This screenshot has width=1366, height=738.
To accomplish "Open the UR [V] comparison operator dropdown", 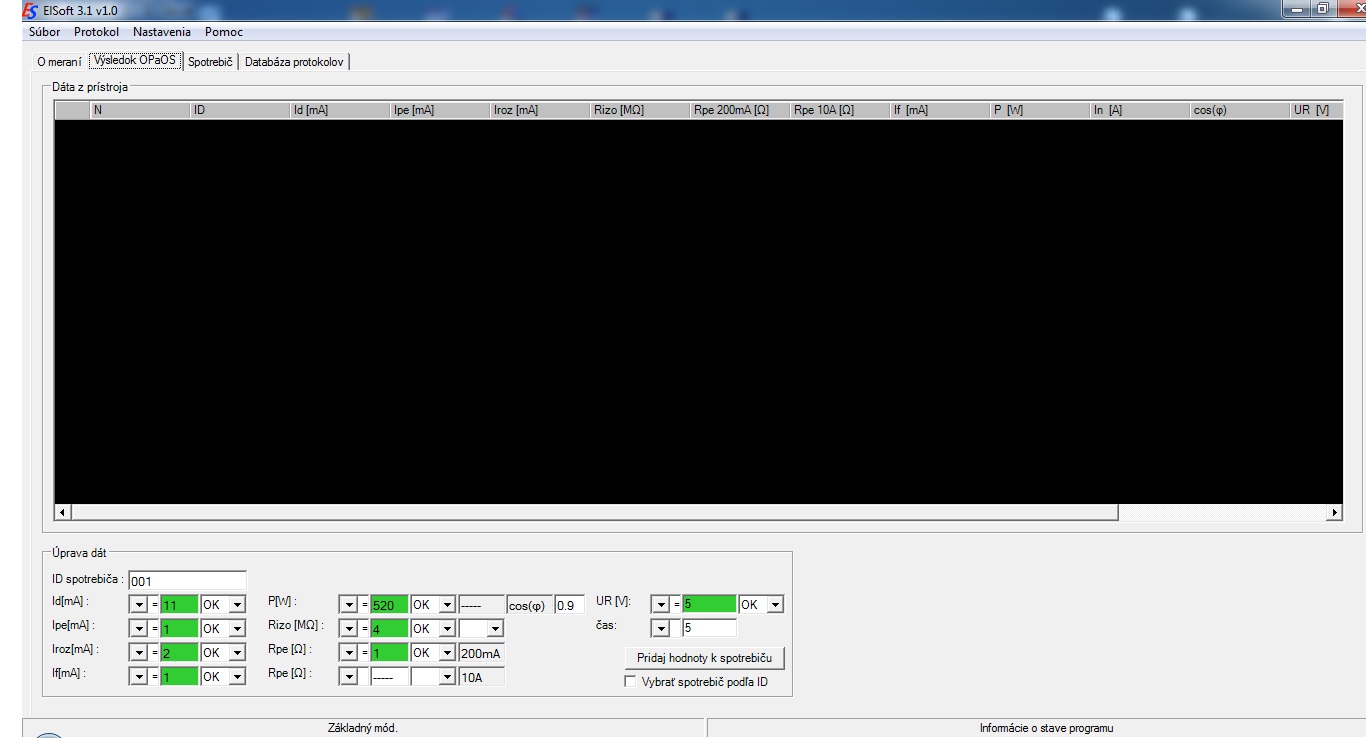I will 660,604.
